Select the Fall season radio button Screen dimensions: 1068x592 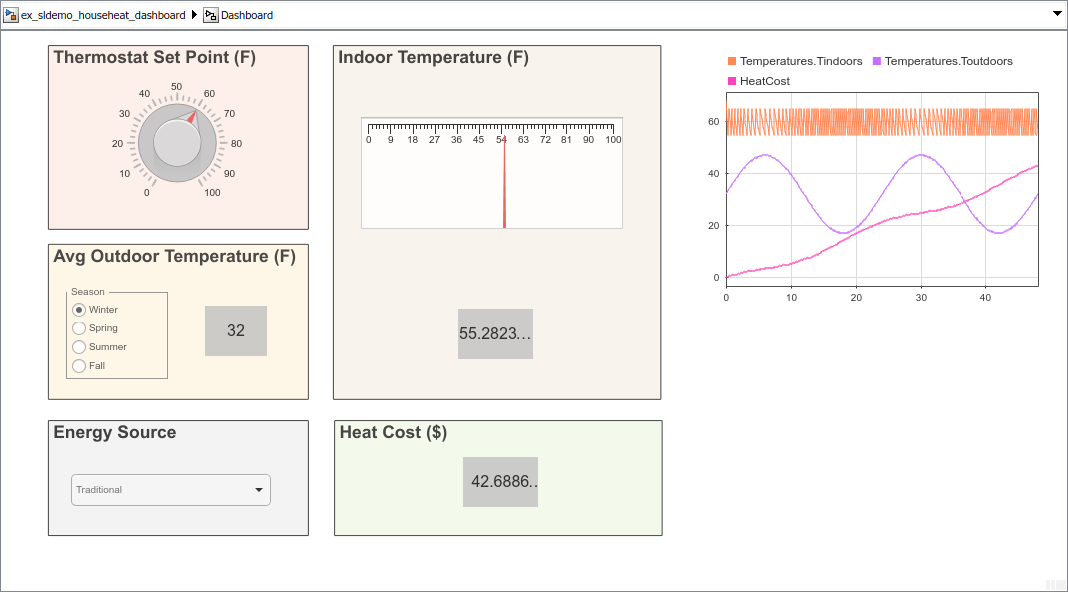79,365
